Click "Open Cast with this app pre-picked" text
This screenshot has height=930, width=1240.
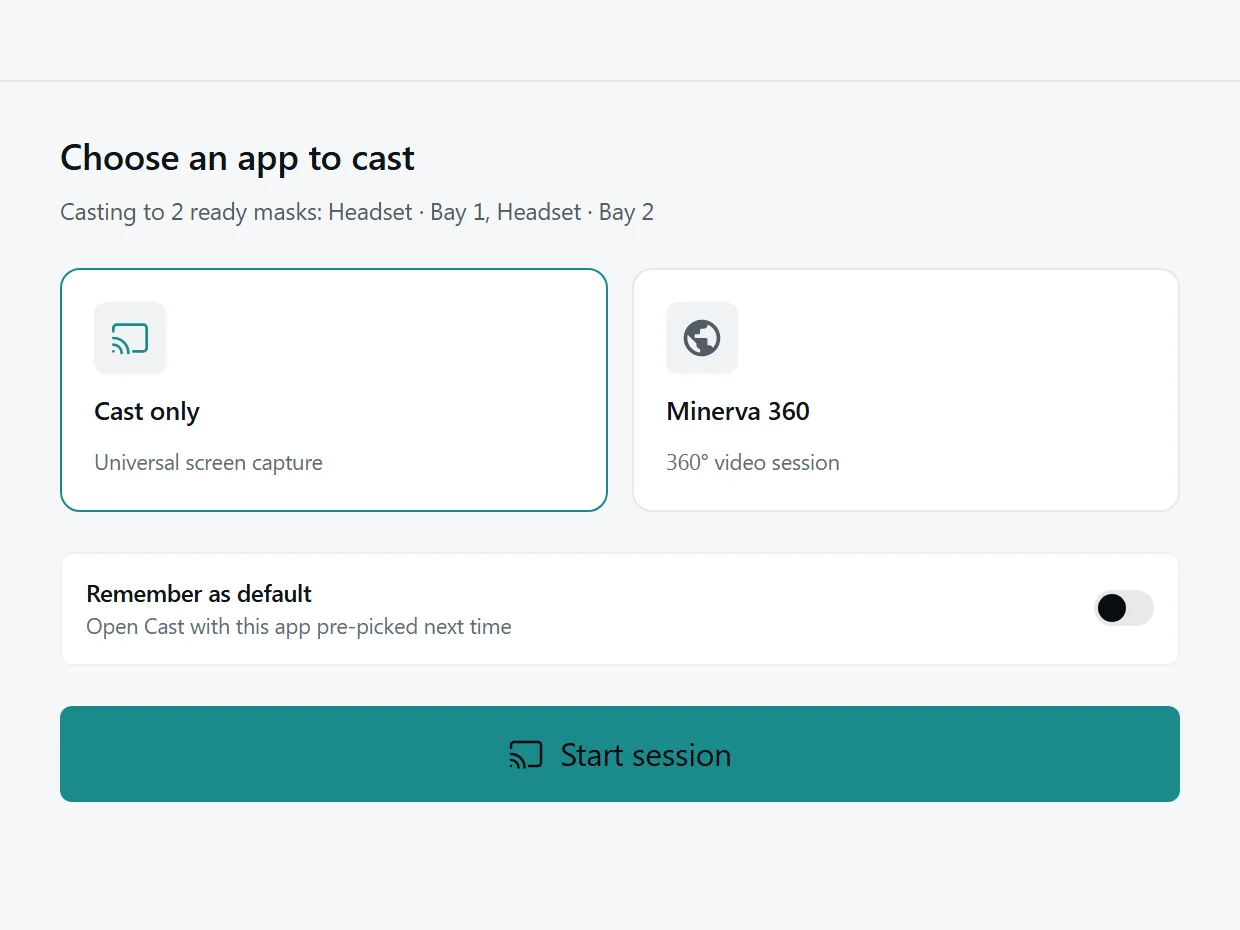[299, 627]
